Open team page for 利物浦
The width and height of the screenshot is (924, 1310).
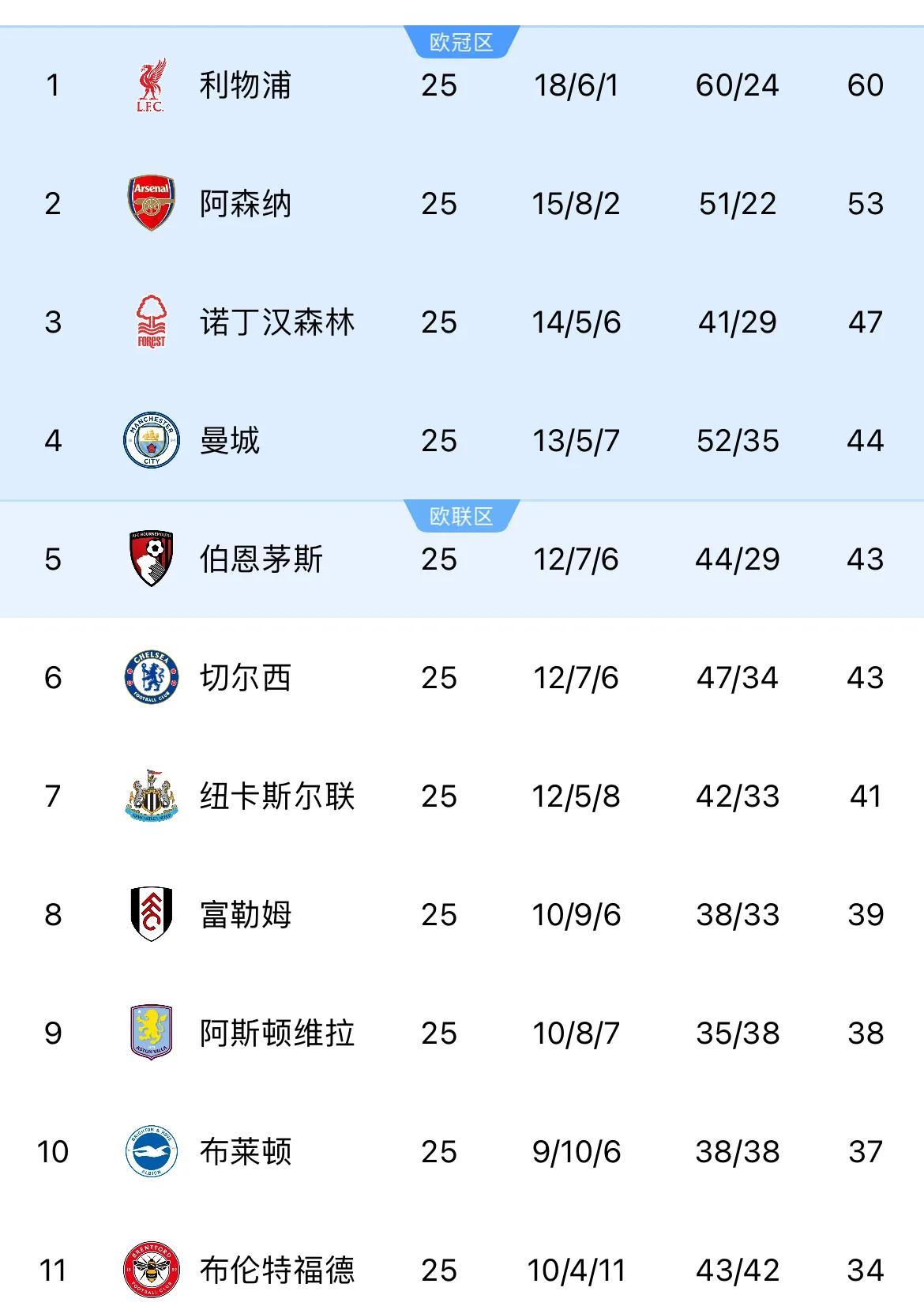coord(245,85)
